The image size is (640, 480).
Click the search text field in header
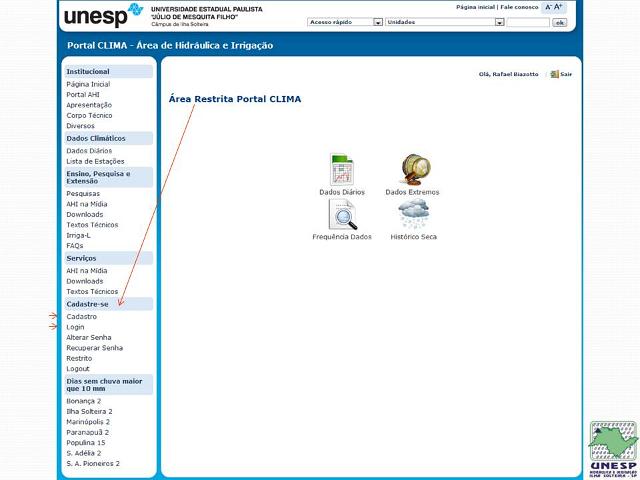(x=527, y=22)
